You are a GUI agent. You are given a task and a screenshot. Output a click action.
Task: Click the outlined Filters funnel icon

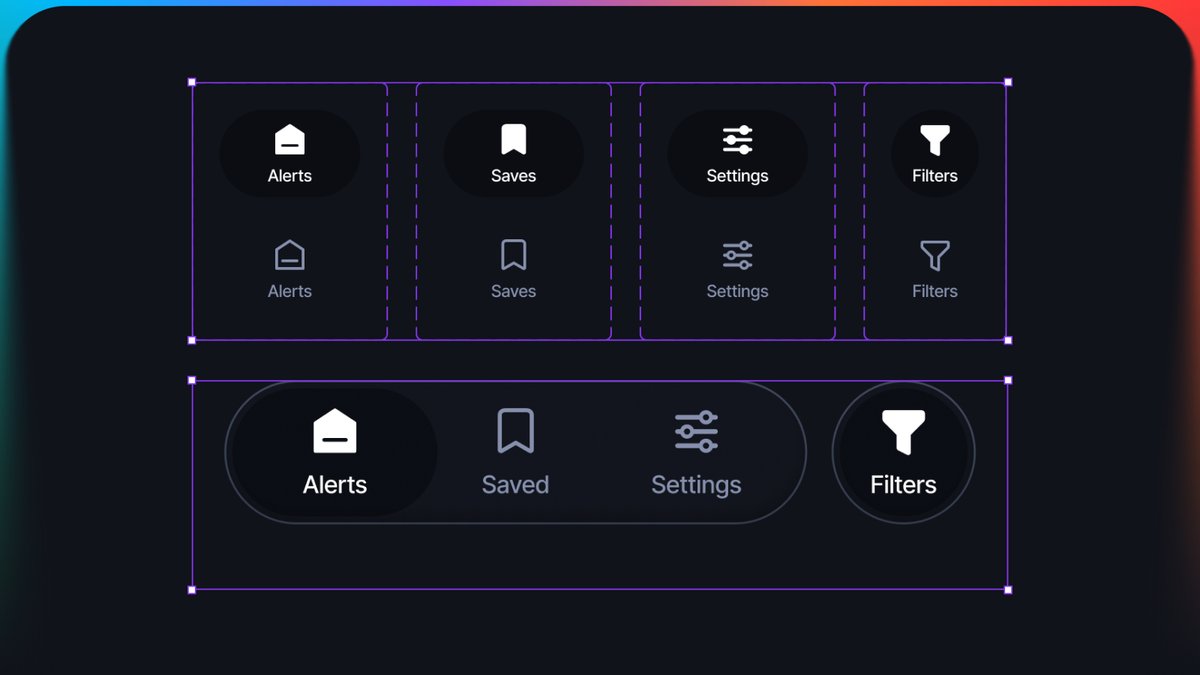[935, 257]
